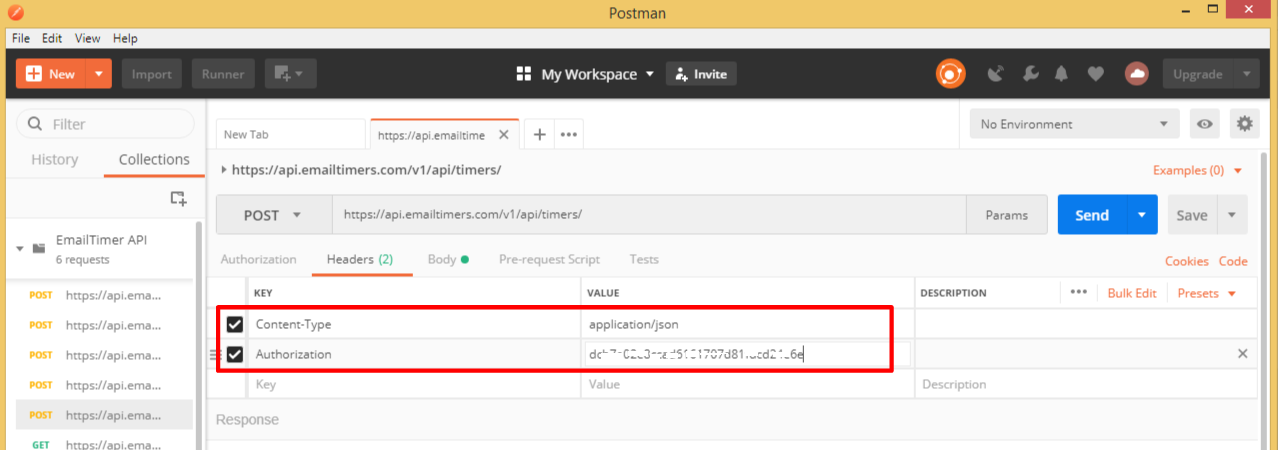The height and width of the screenshot is (450, 1278).
Task: Send the request
Action: 1092,215
